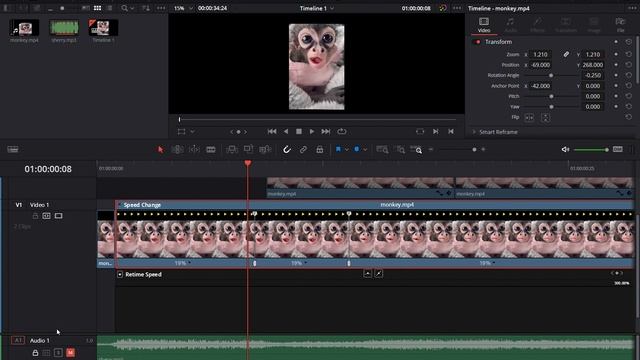Screen dimensions: 640x360
Task: Click the flip horizontal button
Action: (529, 118)
